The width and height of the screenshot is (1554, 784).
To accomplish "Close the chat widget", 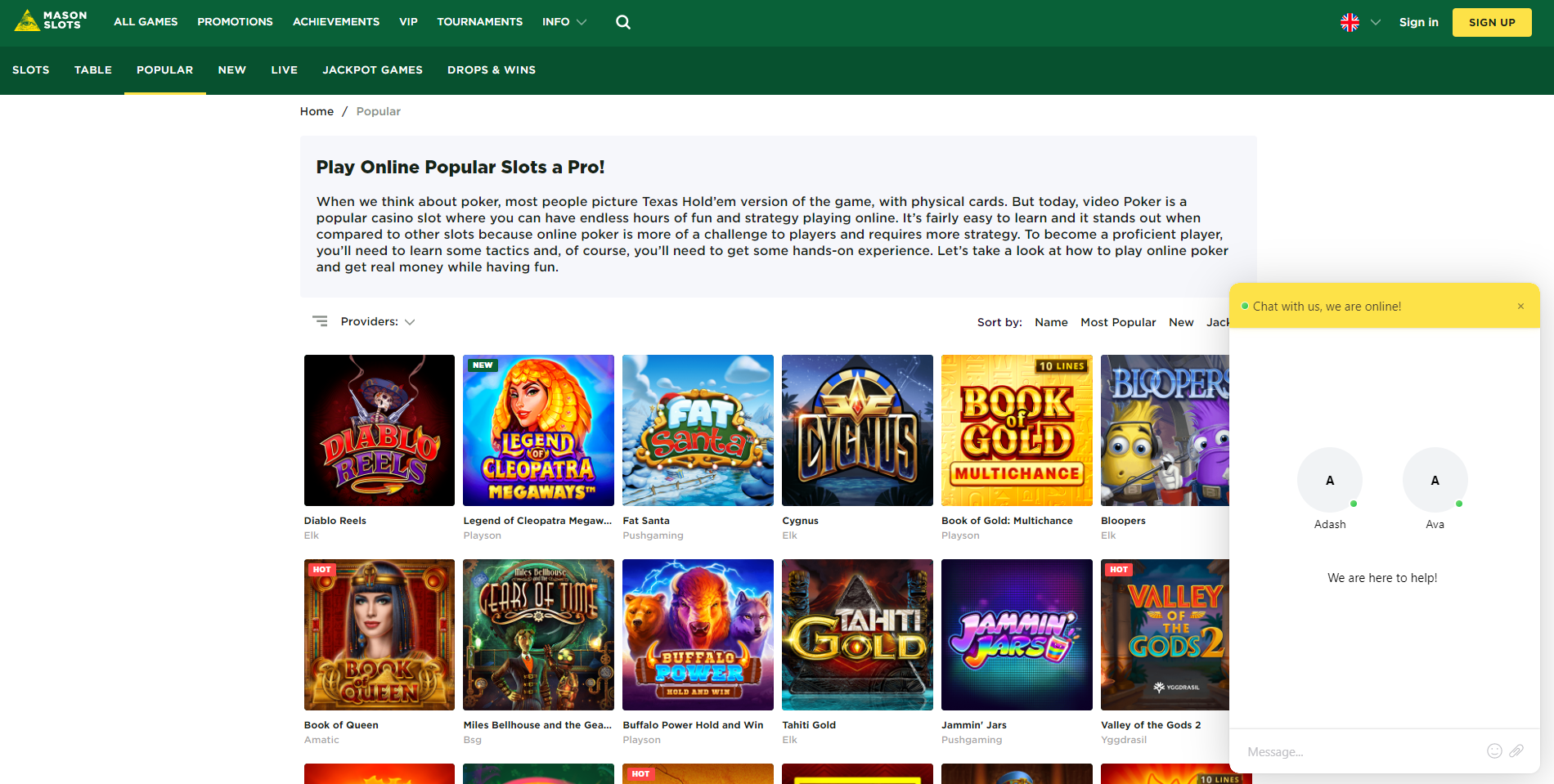I will [1520, 307].
